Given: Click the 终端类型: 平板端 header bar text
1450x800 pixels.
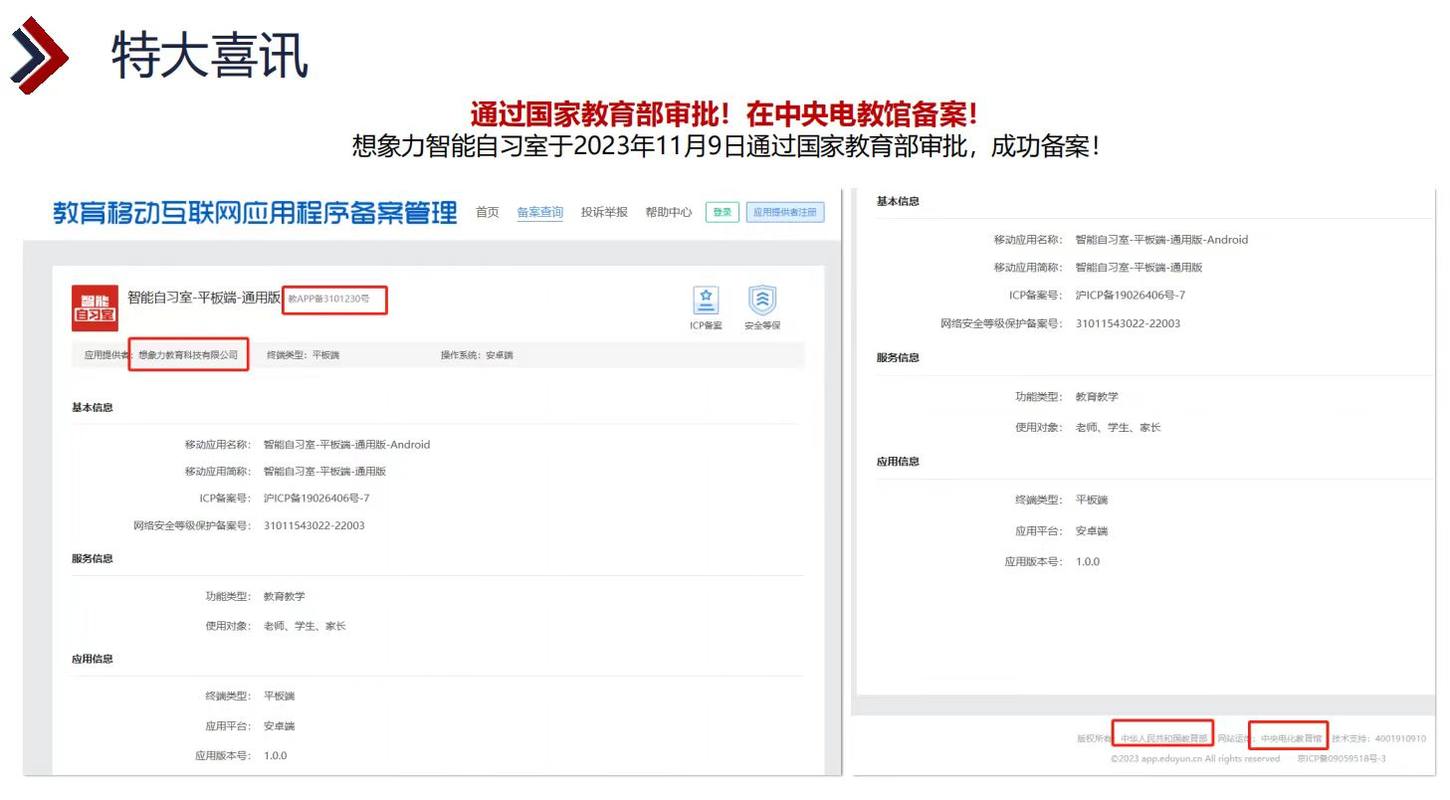Looking at the screenshot, I should coord(303,355).
